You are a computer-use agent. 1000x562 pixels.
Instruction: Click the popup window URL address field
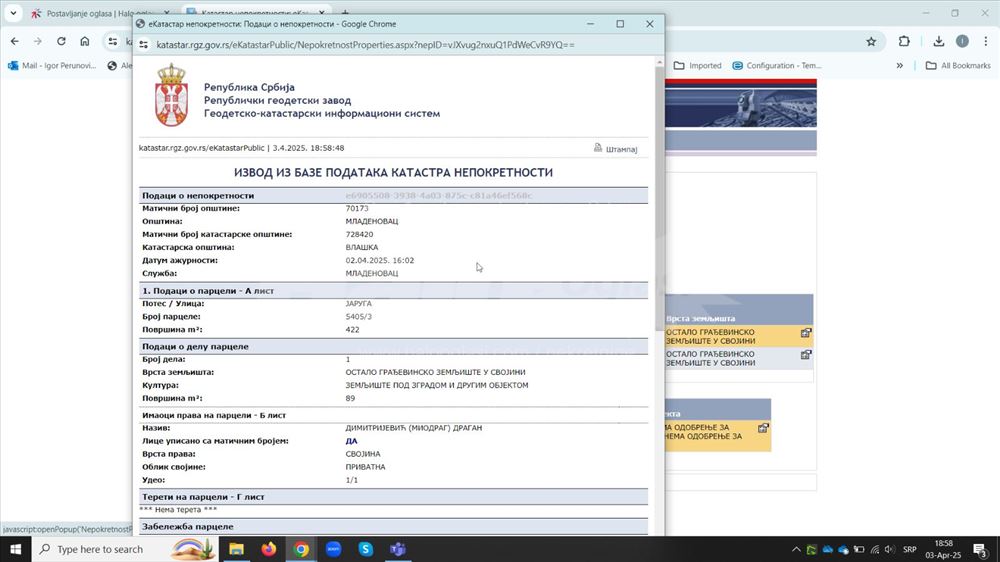point(365,45)
